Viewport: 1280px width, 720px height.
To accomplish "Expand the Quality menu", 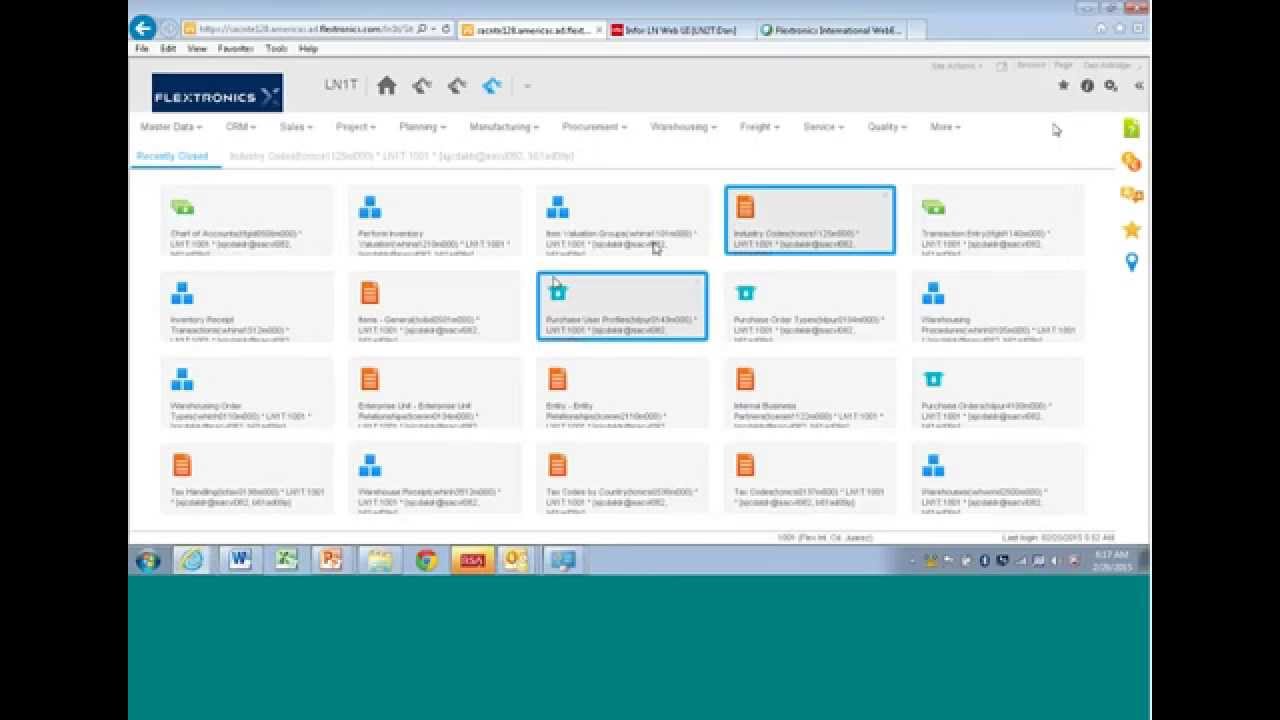I will 887,127.
